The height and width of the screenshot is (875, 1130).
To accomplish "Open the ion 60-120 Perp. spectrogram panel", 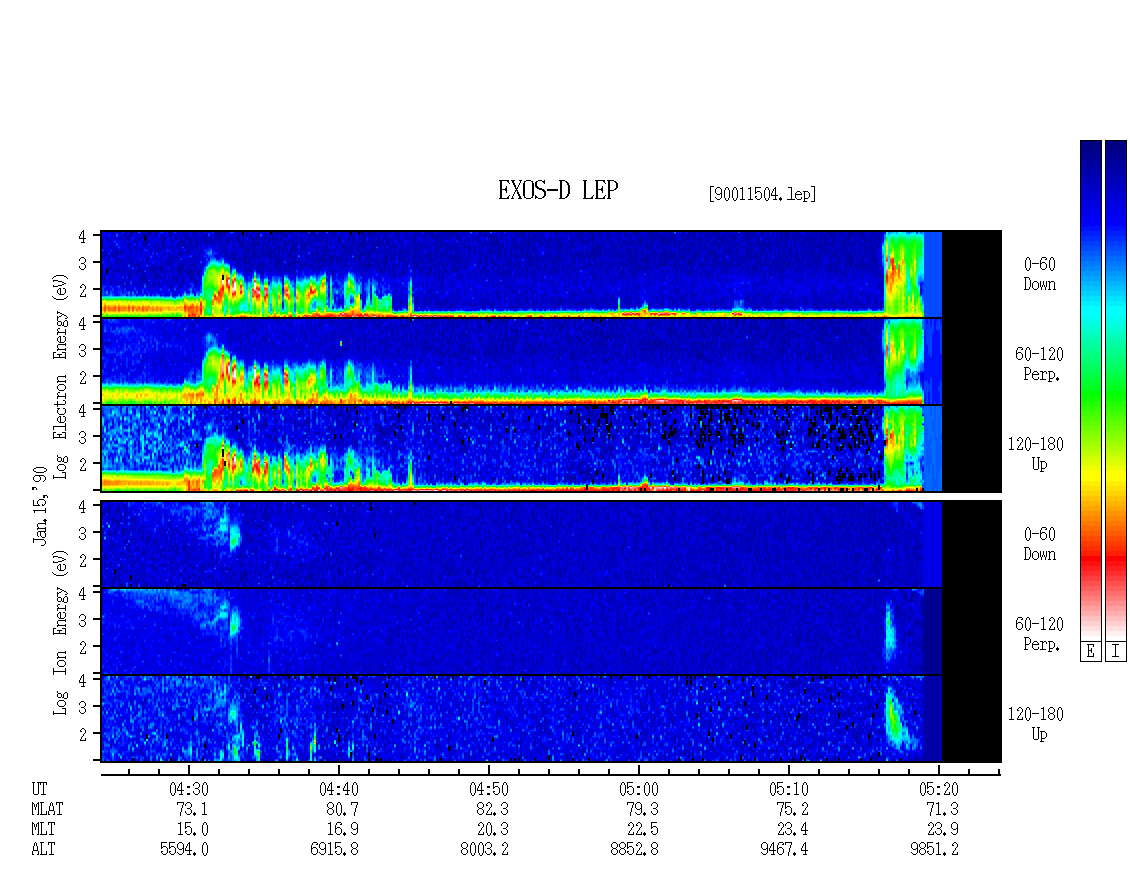I will [551, 631].
